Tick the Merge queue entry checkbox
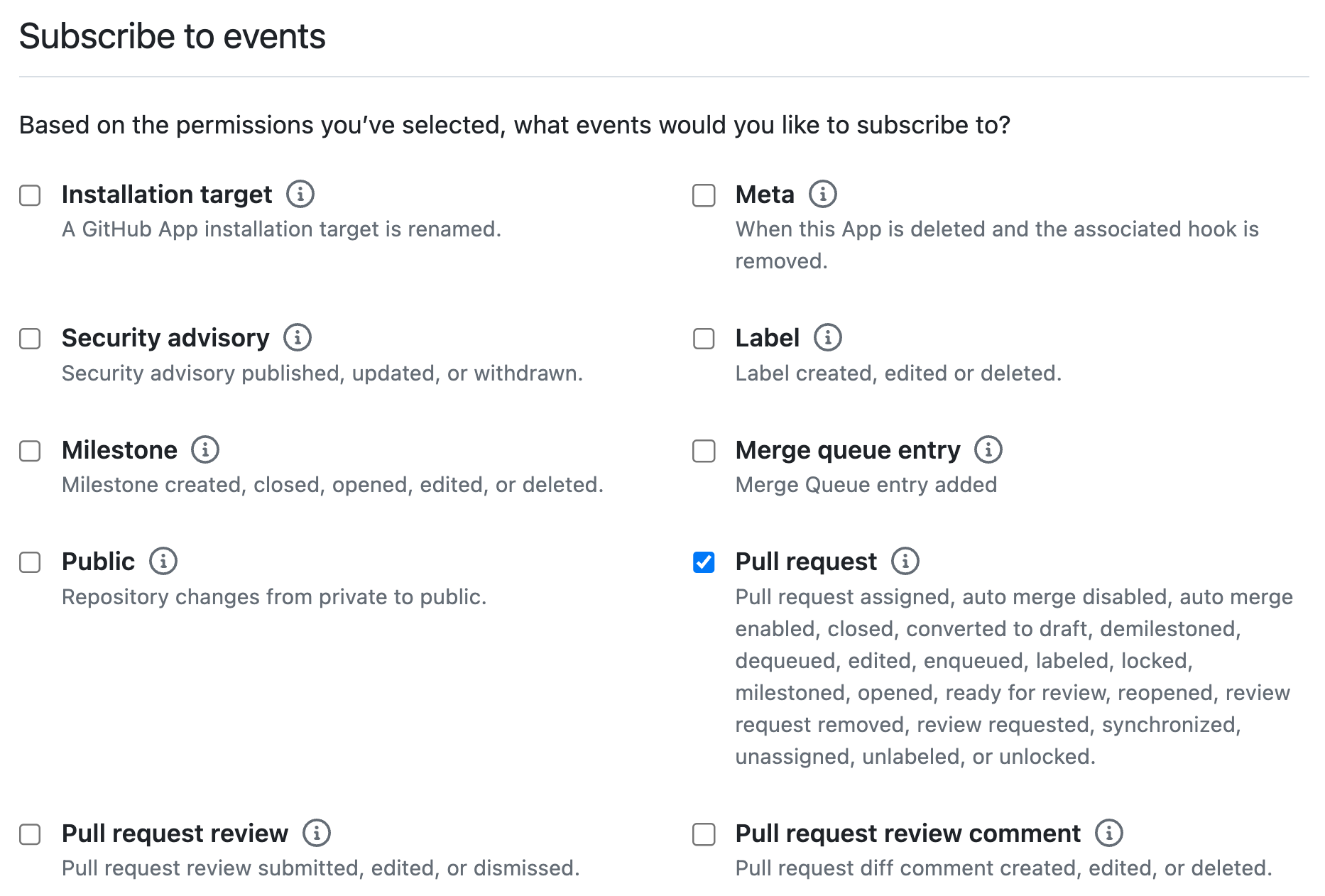The height and width of the screenshot is (896, 1325). 704,451
